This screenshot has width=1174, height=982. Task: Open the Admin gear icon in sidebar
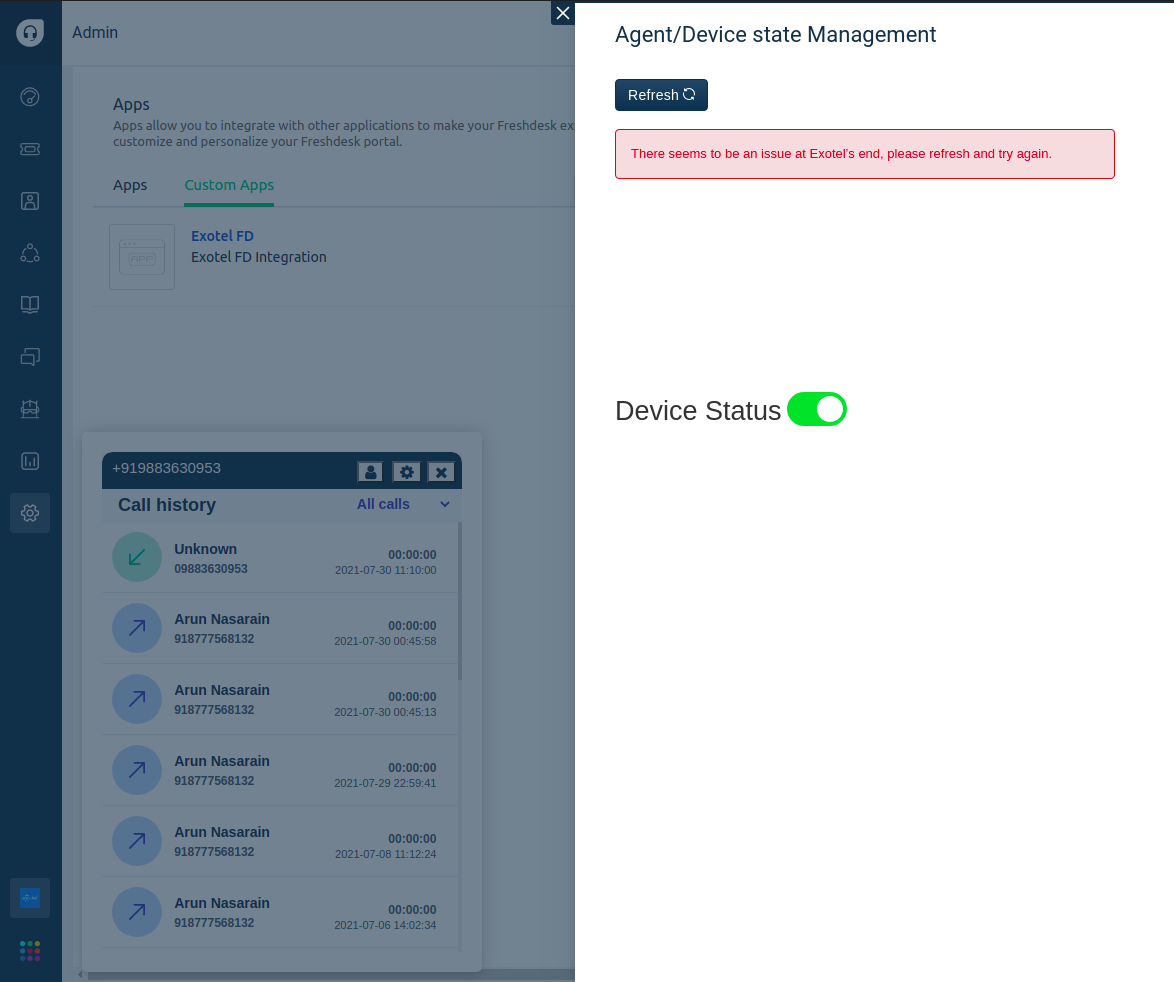point(30,513)
